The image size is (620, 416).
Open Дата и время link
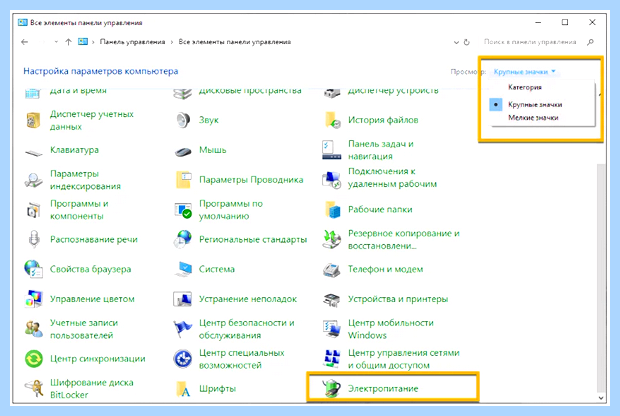pyautogui.click(x=78, y=90)
